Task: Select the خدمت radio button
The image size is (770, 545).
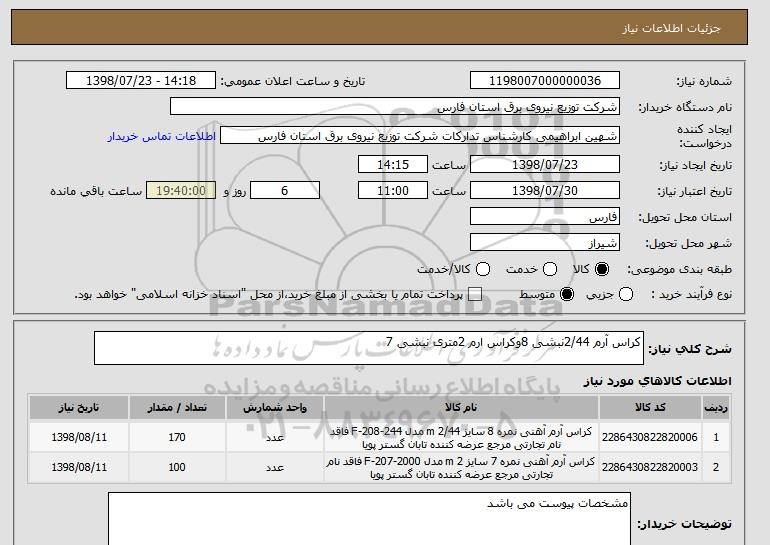Action: tap(550, 269)
